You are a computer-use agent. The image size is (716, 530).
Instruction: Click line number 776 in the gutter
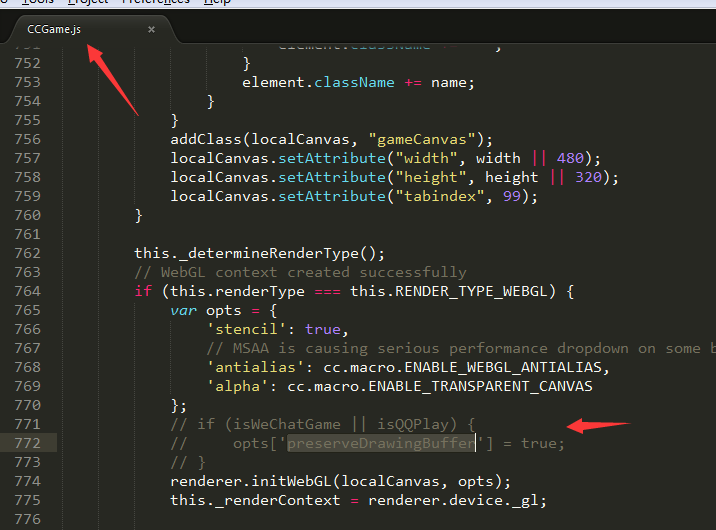[x=27, y=519]
